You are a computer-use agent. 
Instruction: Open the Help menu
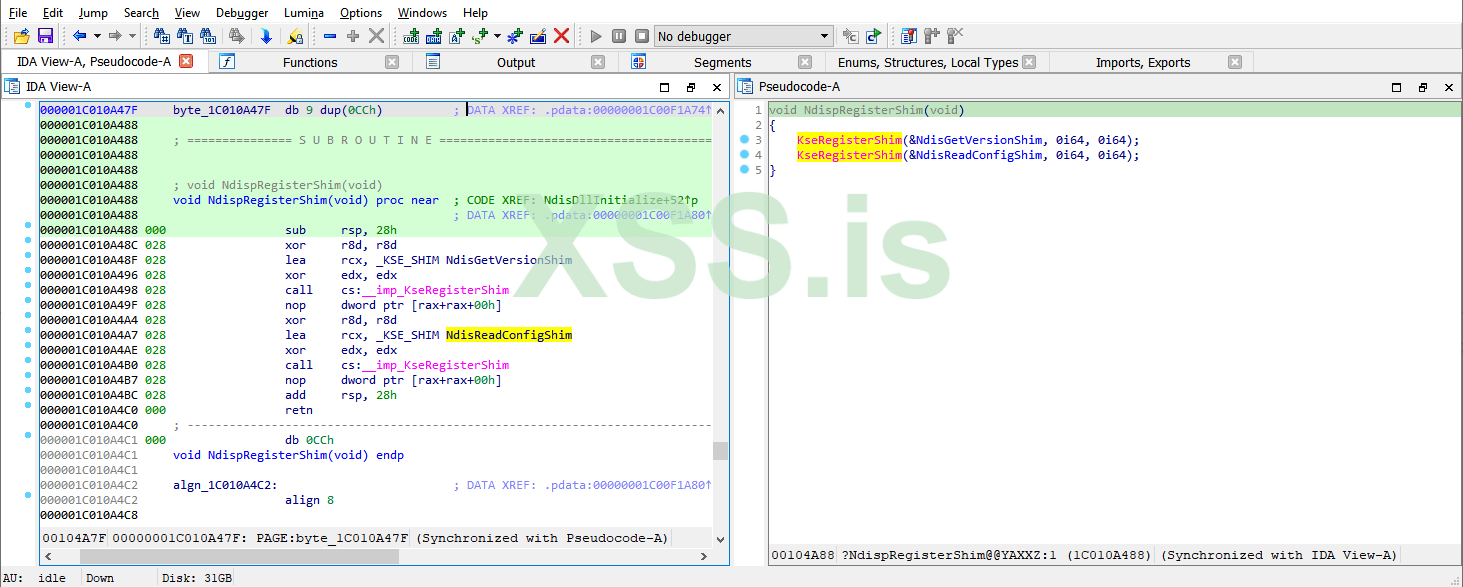[475, 12]
